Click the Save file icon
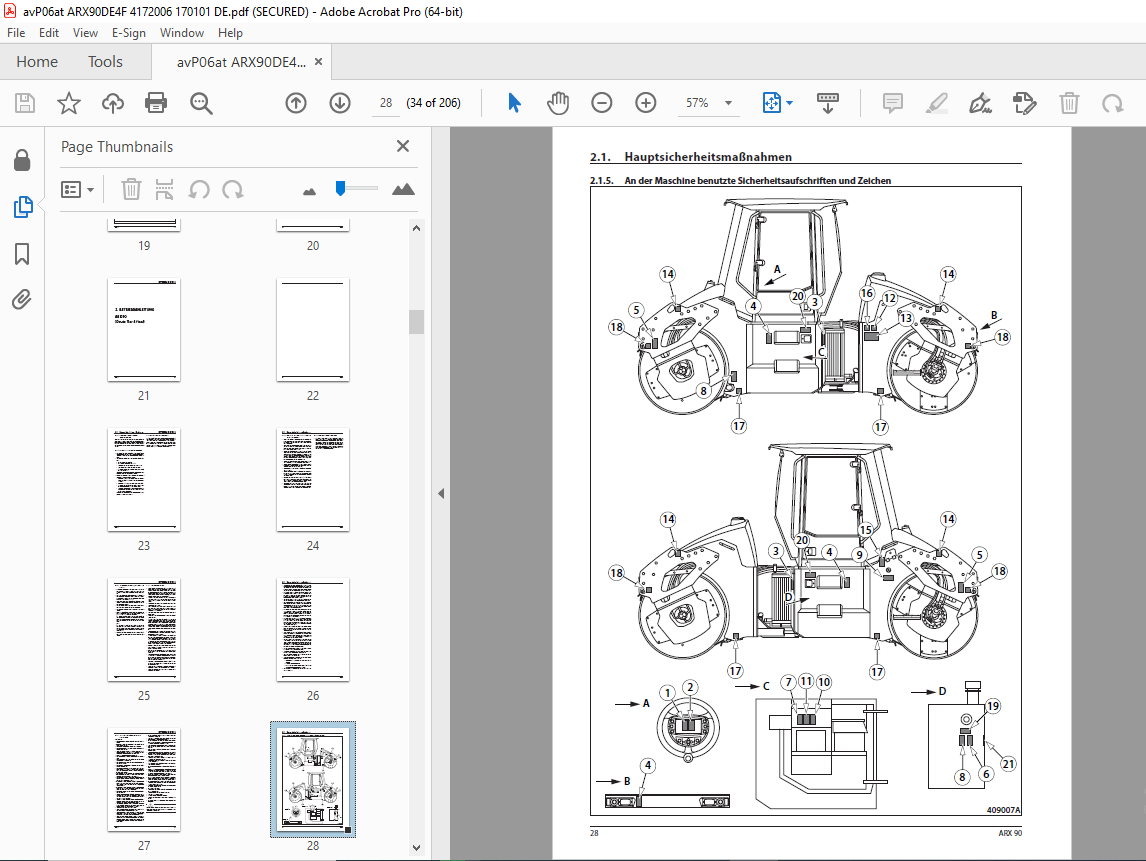The height and width of the screenshot is (861, 1146). (25, 103)
